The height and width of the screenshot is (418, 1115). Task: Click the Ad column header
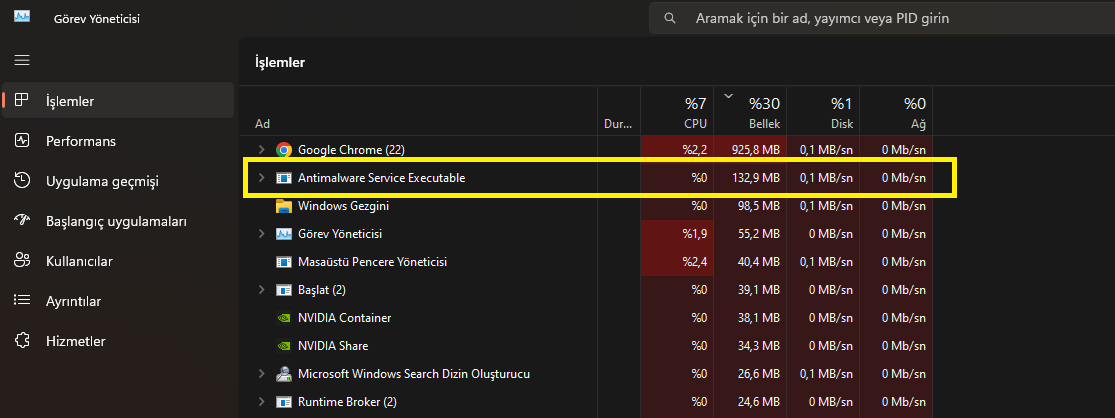point(263,124)
